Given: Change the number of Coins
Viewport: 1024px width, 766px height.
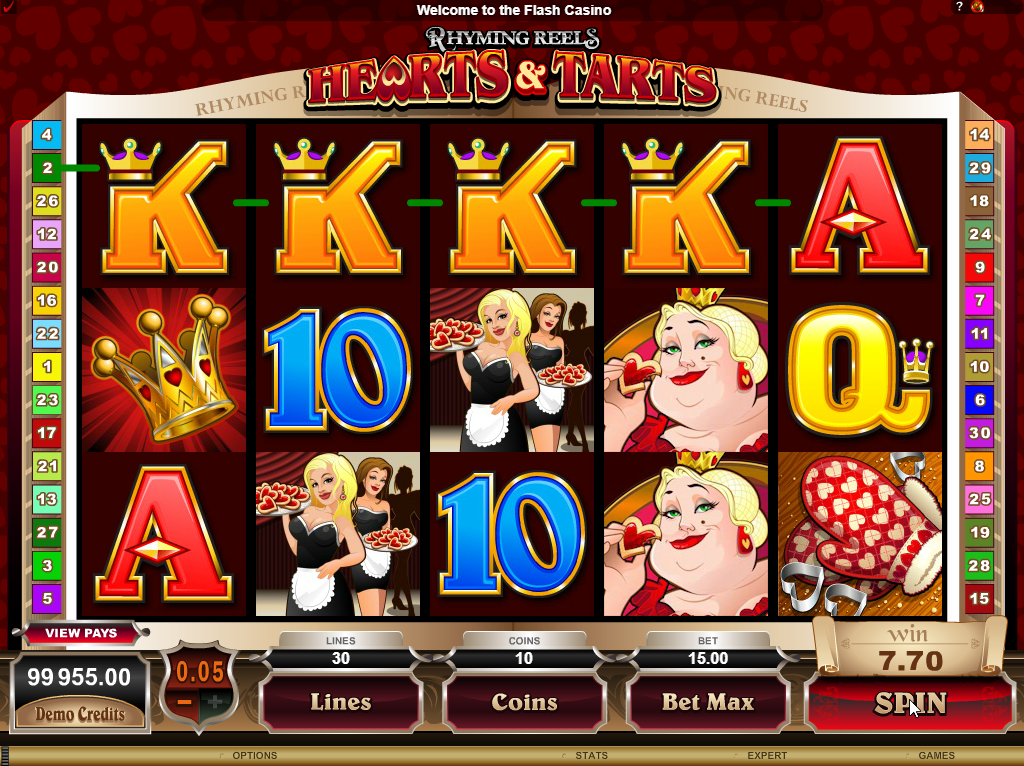Looking at the screenshot, I should 524,703.
